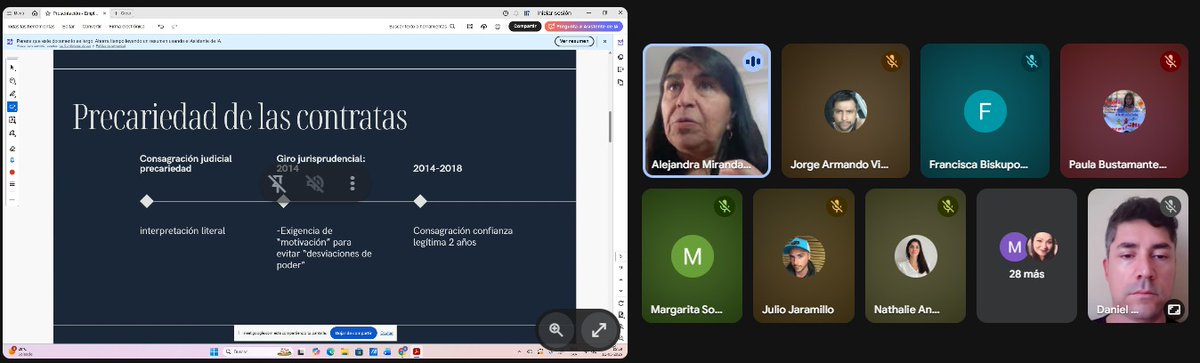Click Ver resumen button in shared window

click(575, 41)
